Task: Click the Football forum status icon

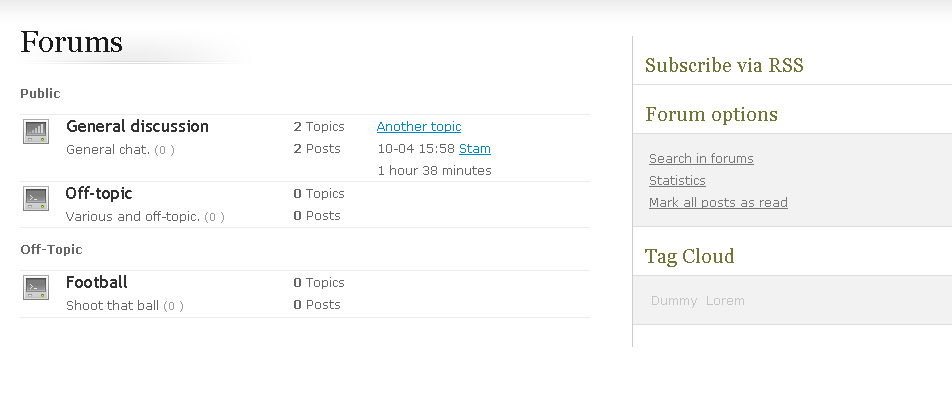Action: [36, 288]
